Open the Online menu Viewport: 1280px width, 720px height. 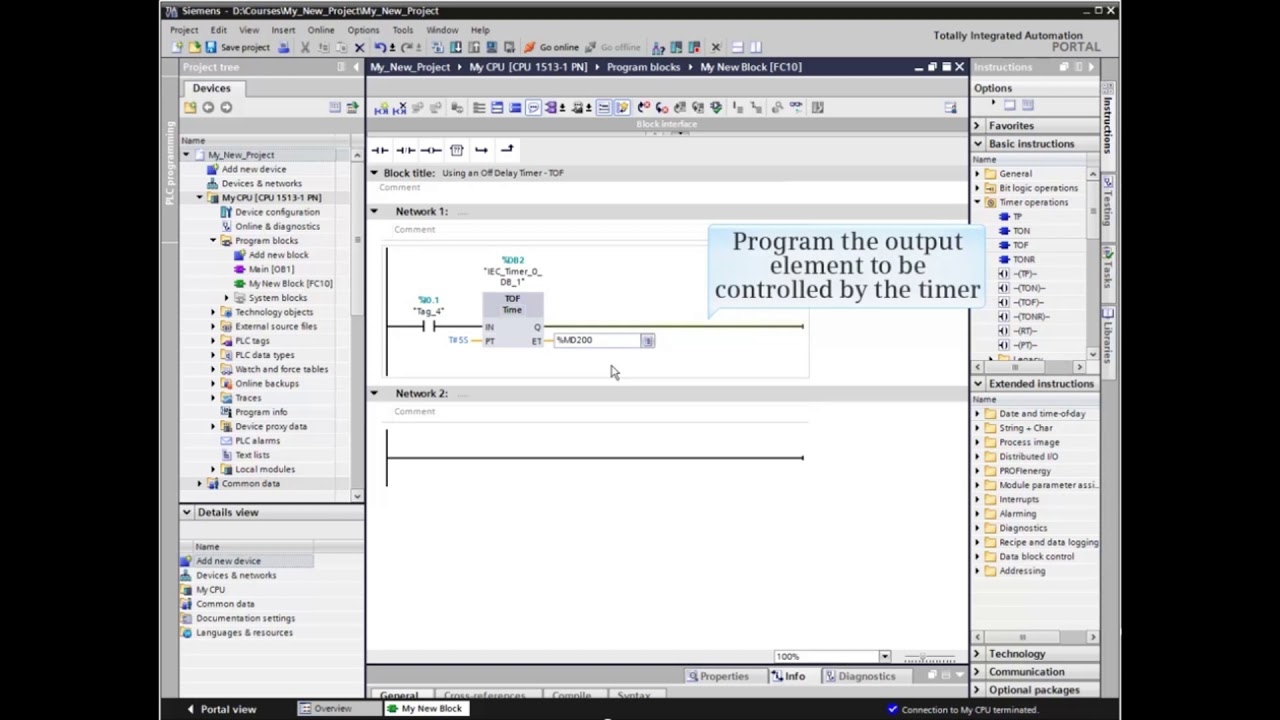[x=321, y=30]
